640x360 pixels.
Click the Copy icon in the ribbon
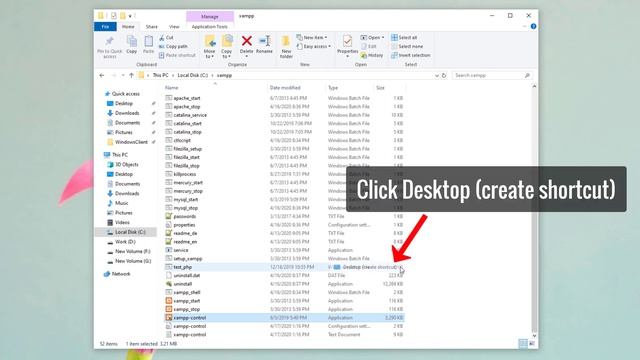131,41
